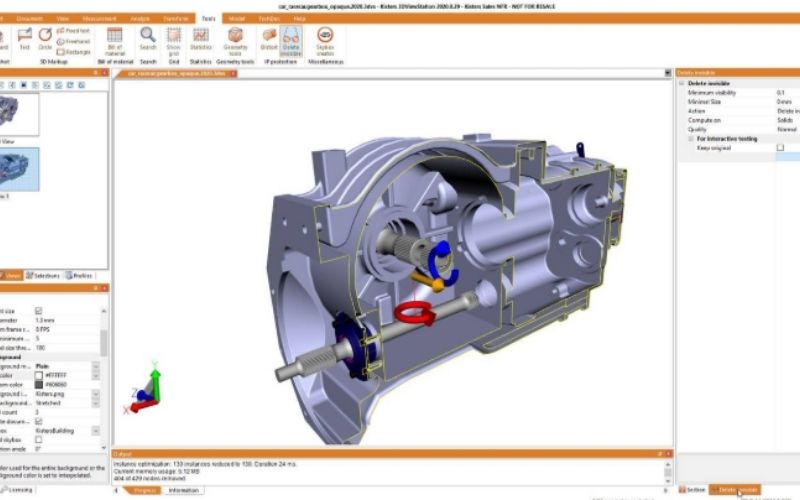Image resolution: width=800 pixels, height=500 pixels.
Task: Activate the Delete invisible ribbon tool
Action: (291, 41)
